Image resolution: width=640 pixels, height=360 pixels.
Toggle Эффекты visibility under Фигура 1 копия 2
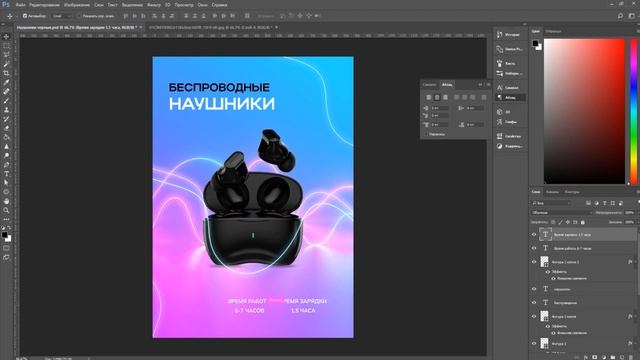coord(548,271)
